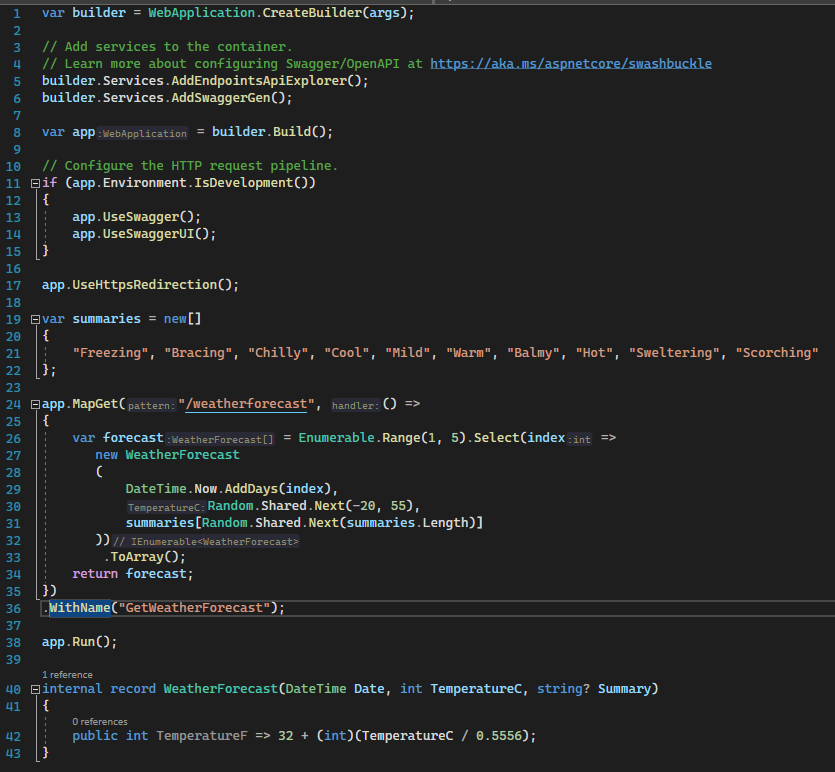The height and width of the screenshot is (772, 835).
Task: Collapse the MapGet lambda body
Action: click(x=35, y=404)
